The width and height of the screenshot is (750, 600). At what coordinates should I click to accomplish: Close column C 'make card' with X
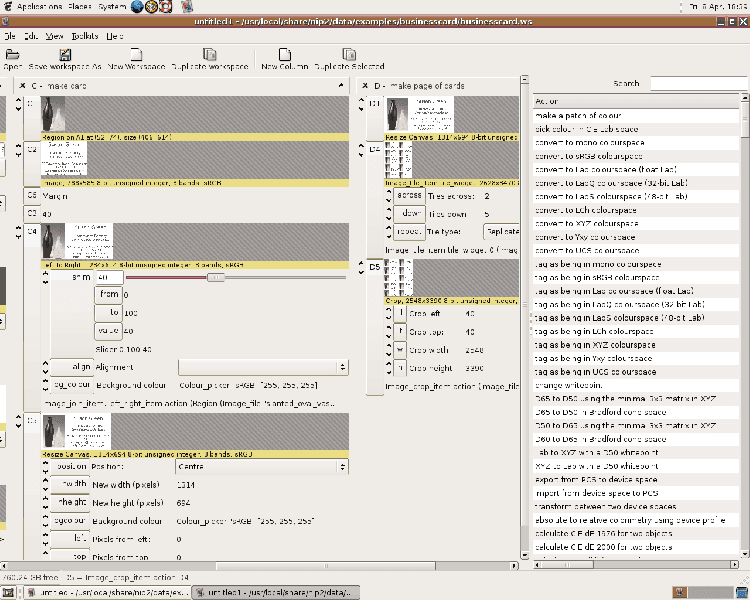click(22, 86)
